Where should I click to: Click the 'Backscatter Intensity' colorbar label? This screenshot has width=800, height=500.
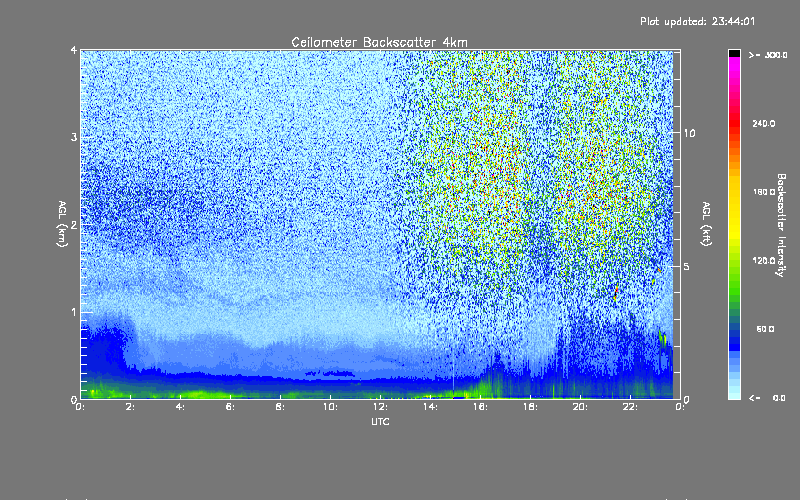(781, 225)
